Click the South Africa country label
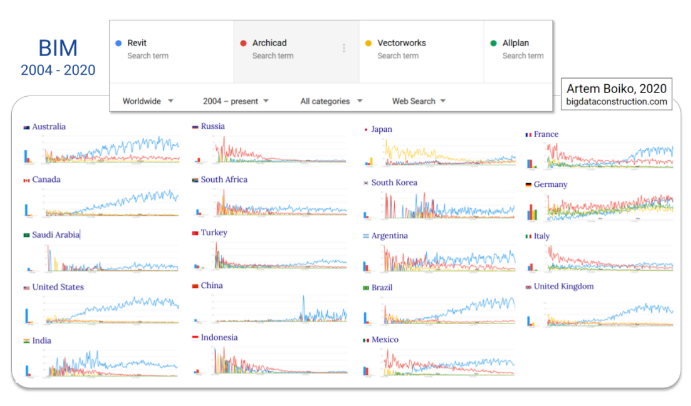 tap(224, 179)
